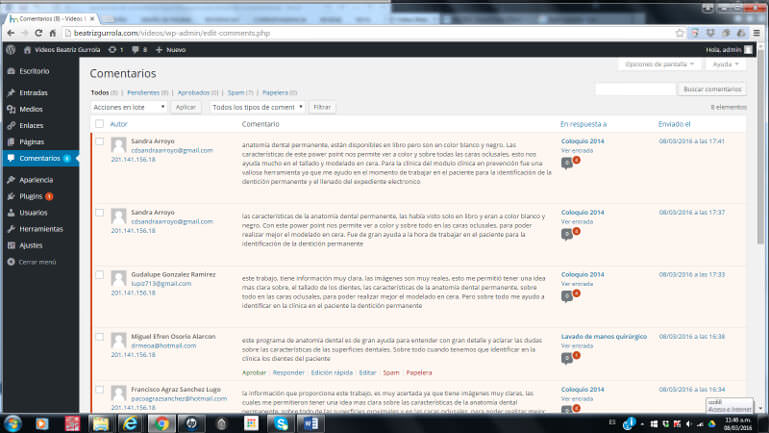769x433 pixels.
Task: Click Papelera under Miguel Efren comment
Action: pos(419,373)
